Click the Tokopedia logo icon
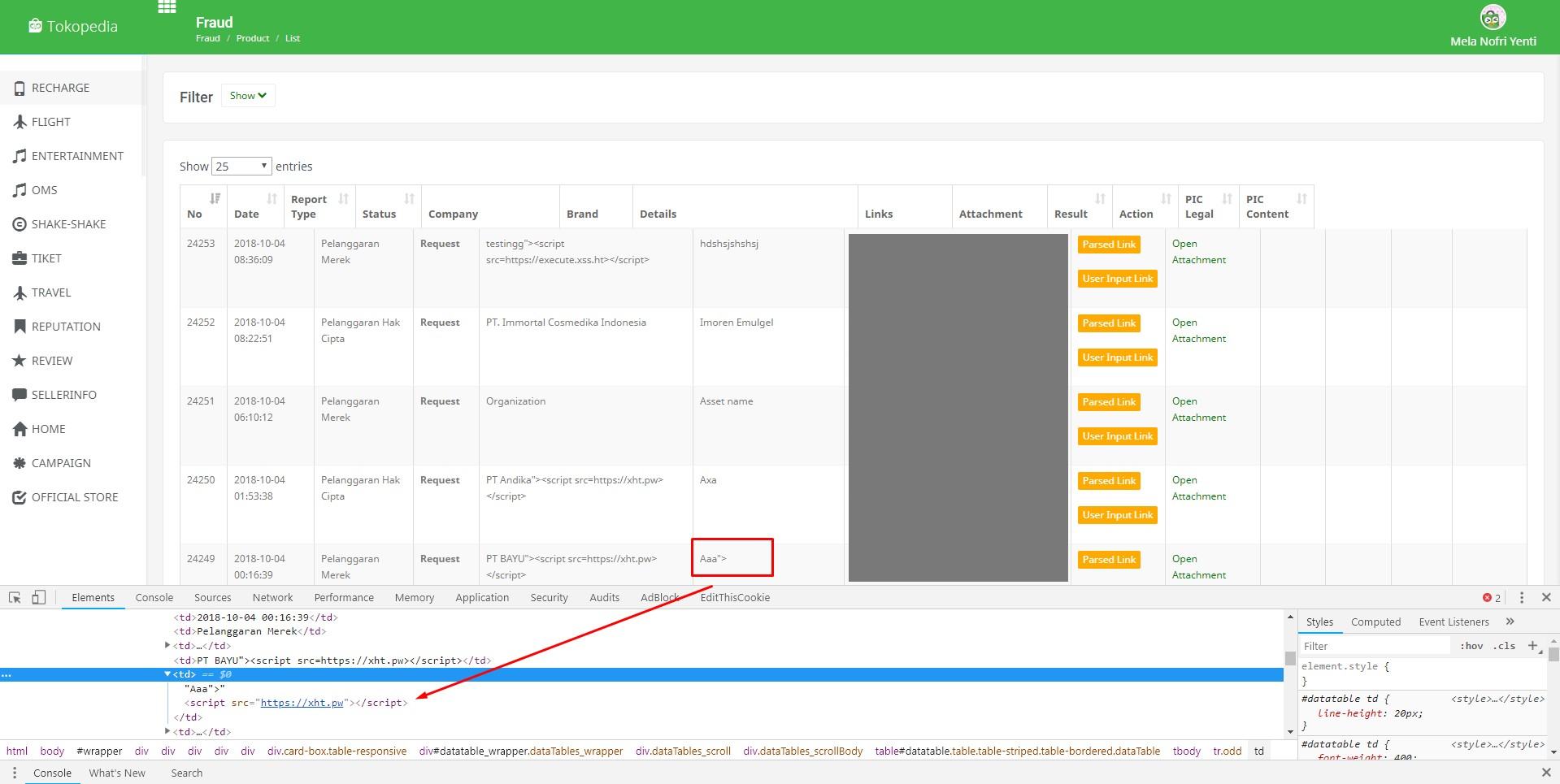The height and width of the screenshot is (784, 1560). [x=34, y=25]
